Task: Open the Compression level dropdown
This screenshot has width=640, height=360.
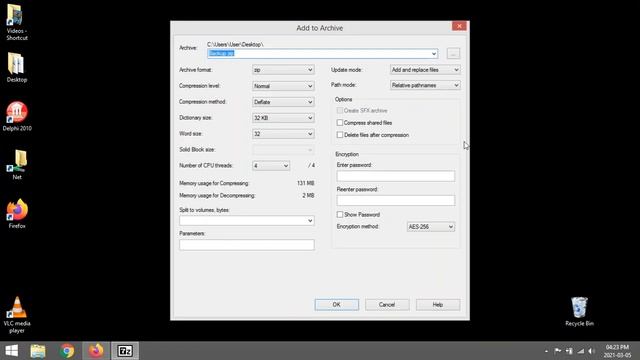Action: 283,86
